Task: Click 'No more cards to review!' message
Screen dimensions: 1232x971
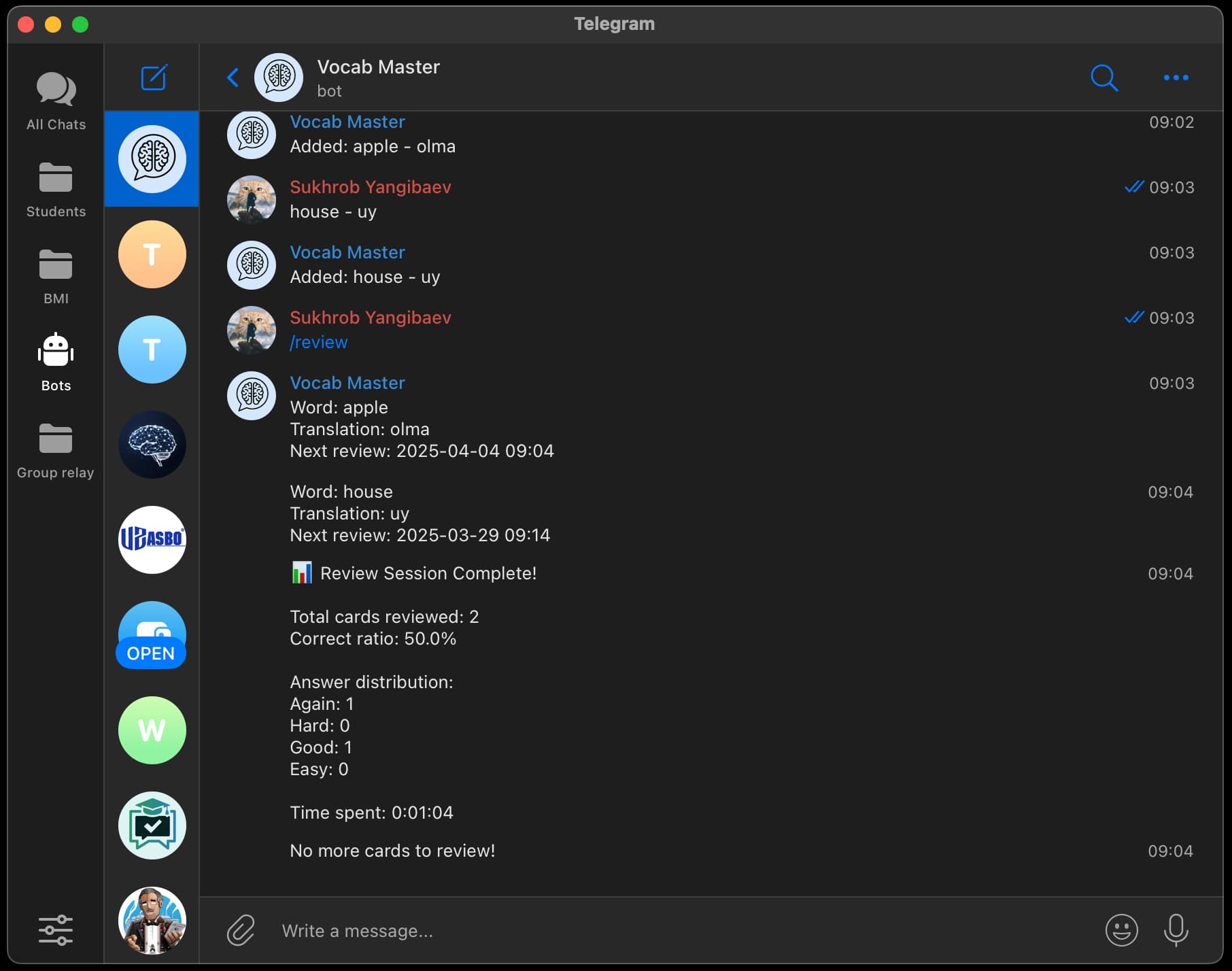Action: click(392, 851)
